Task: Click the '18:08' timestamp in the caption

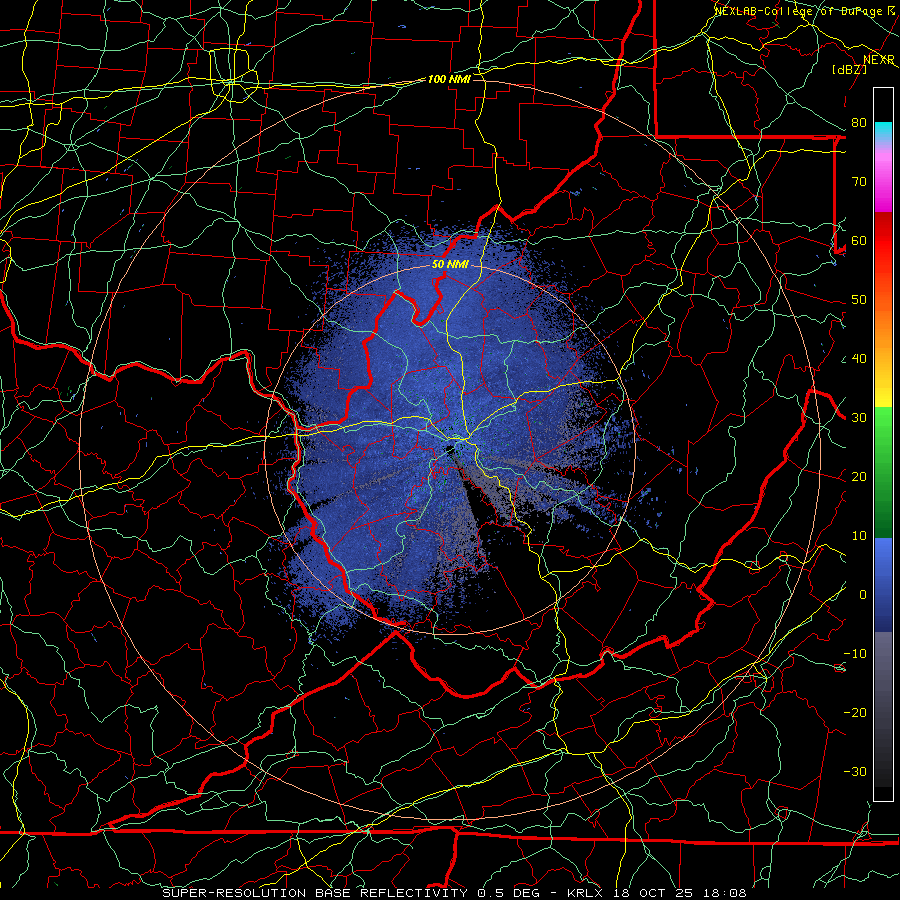Action: tap(723, 893)
